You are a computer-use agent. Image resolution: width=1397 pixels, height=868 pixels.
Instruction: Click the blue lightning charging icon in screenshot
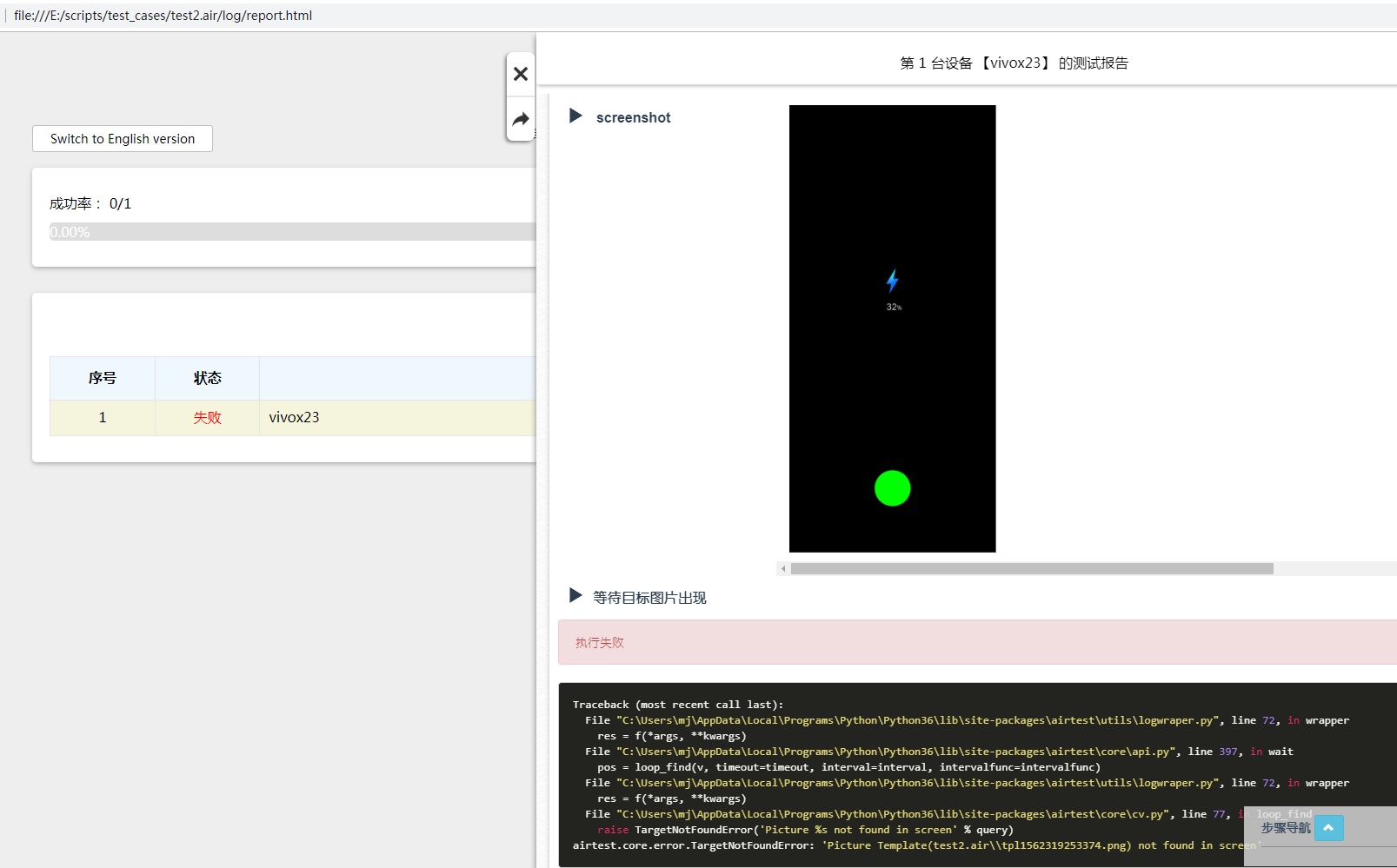(892, 281)
